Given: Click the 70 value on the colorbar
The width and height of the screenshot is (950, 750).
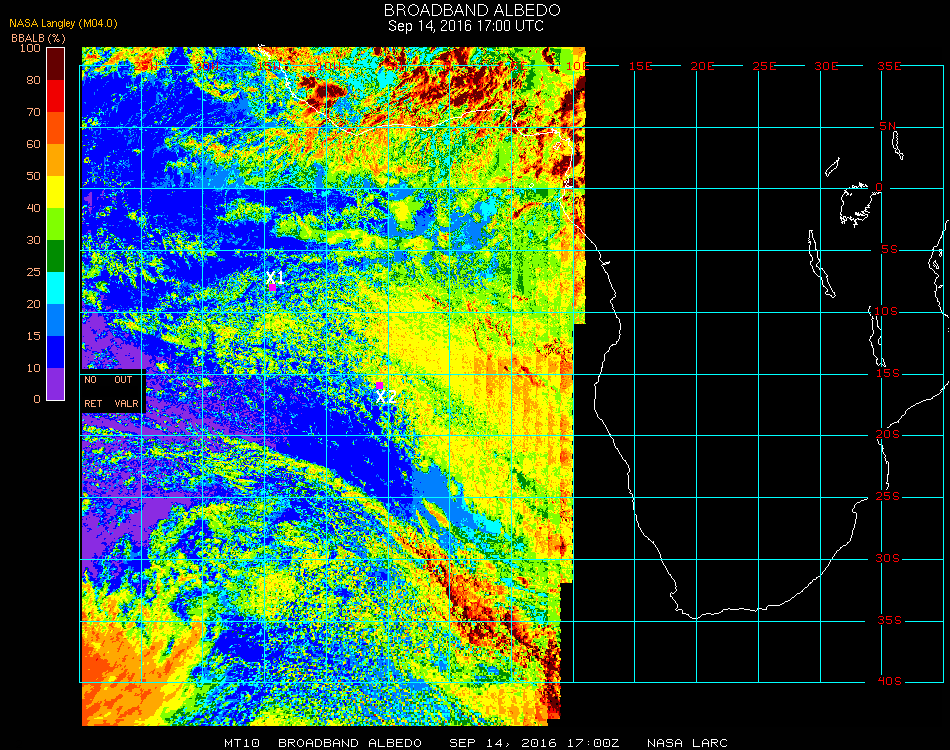Looking at the screenshot, I should (x=33, y=113).
